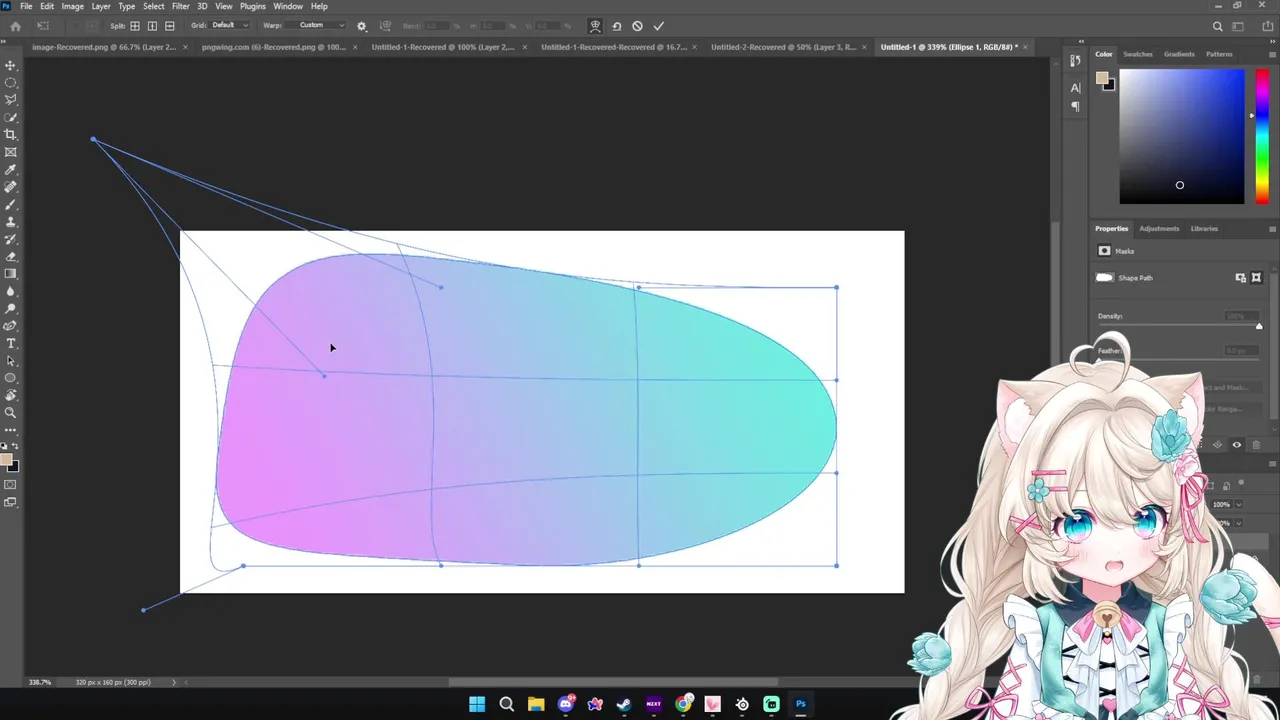Open the Filter menu

coord(181,6)
